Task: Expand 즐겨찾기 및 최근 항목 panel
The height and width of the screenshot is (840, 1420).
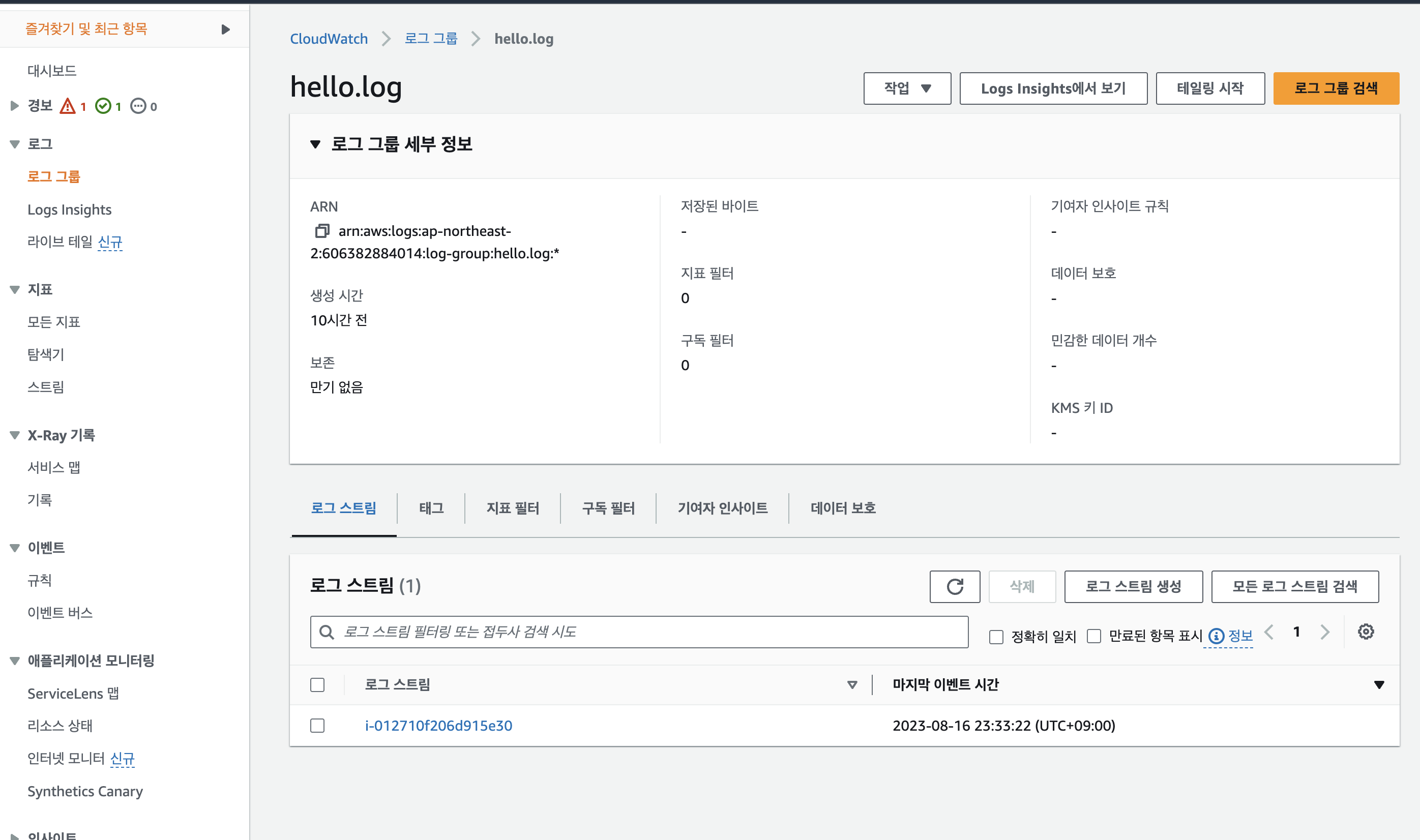Action: (x=225, y=29)
